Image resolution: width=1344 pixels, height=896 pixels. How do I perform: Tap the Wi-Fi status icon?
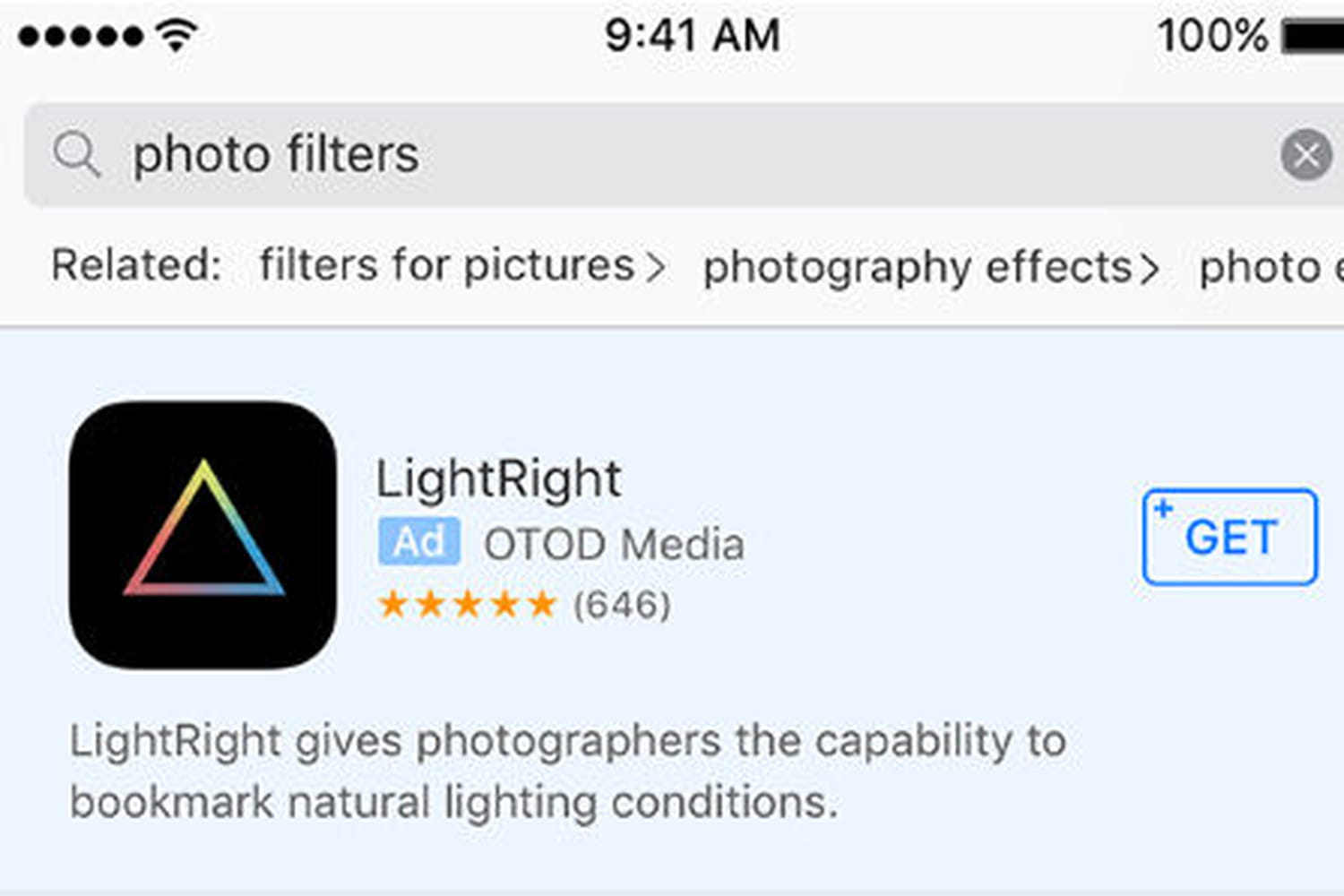click(x=177, y=35)
